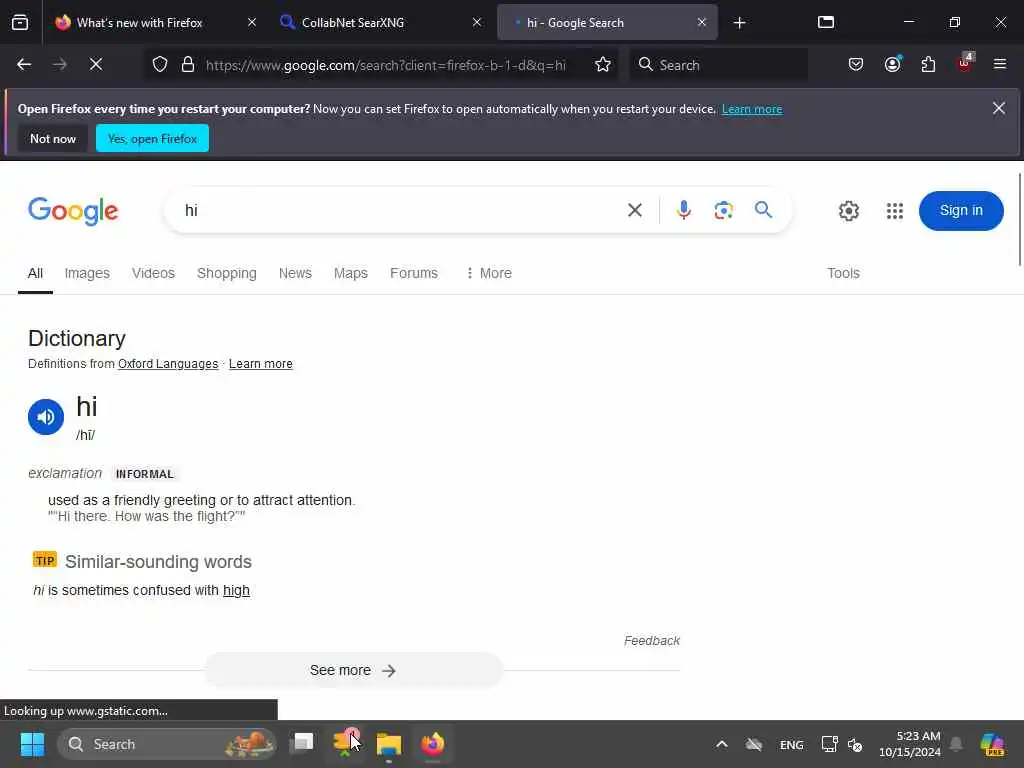1024x768 pixels.
Task: Close the CollabNet SearXNG tab
Action: (477, 22)
